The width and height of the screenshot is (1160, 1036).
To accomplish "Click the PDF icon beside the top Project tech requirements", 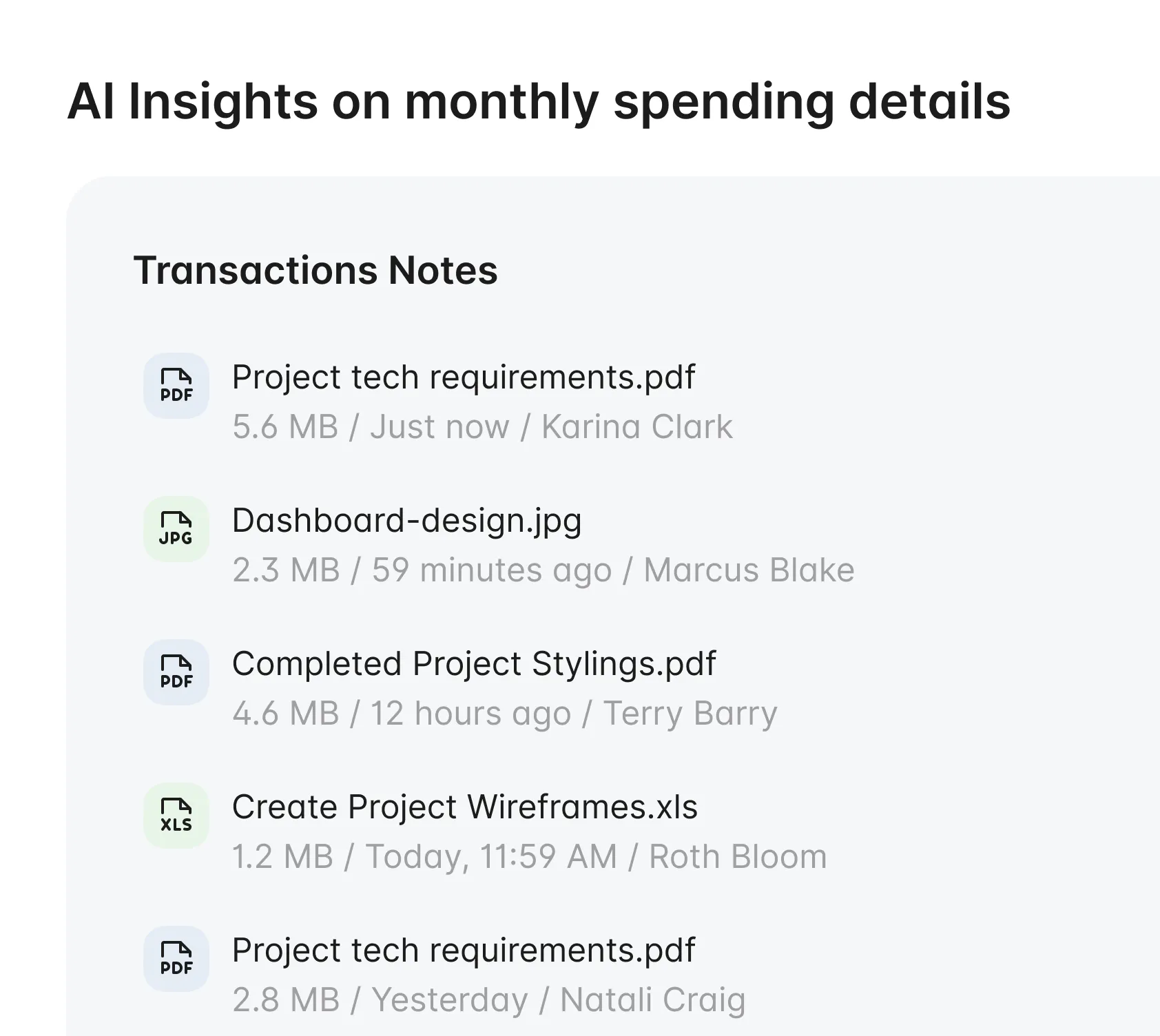I will (x=176, y=386).
